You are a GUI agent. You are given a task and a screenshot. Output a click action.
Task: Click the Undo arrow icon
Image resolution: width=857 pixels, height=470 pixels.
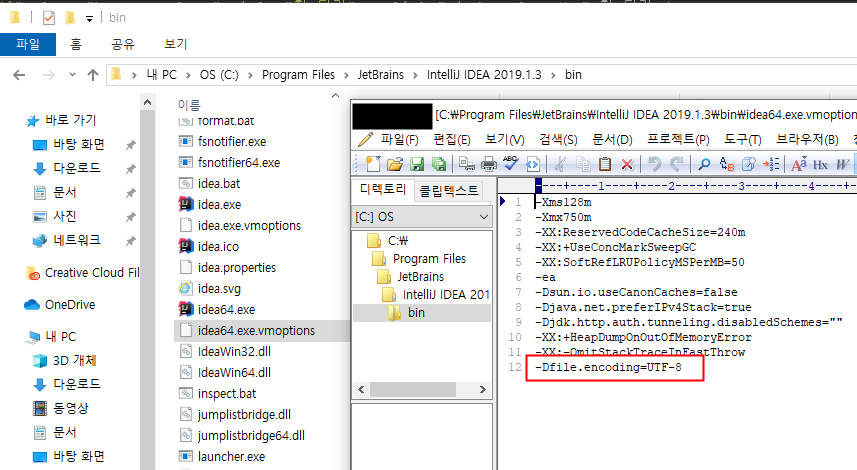(655, 164)
